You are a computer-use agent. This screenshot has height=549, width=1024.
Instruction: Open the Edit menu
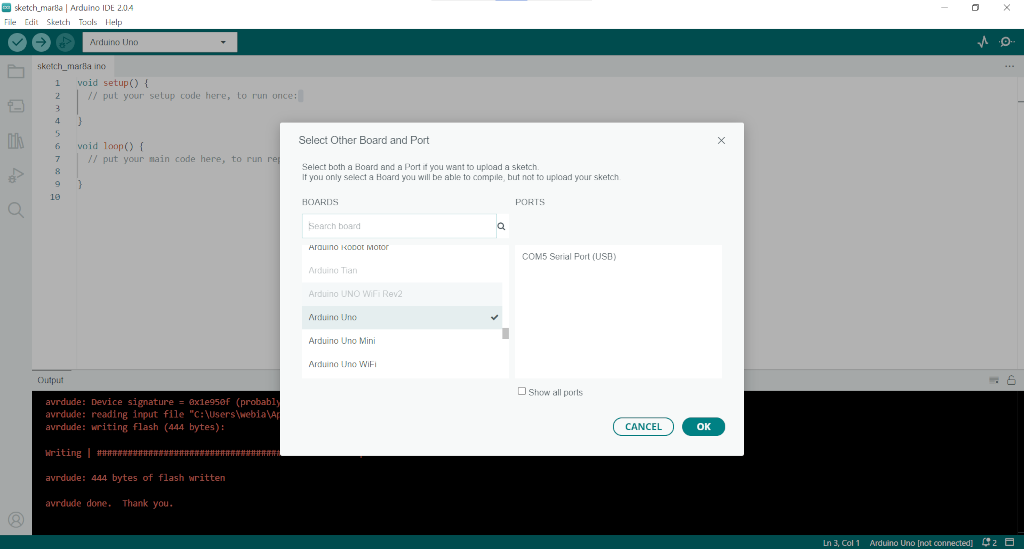click(x=31, y=22)
